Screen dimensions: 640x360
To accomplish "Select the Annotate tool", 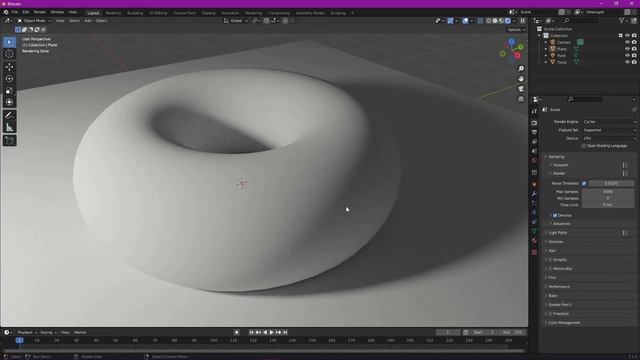I will coord(9,116).
